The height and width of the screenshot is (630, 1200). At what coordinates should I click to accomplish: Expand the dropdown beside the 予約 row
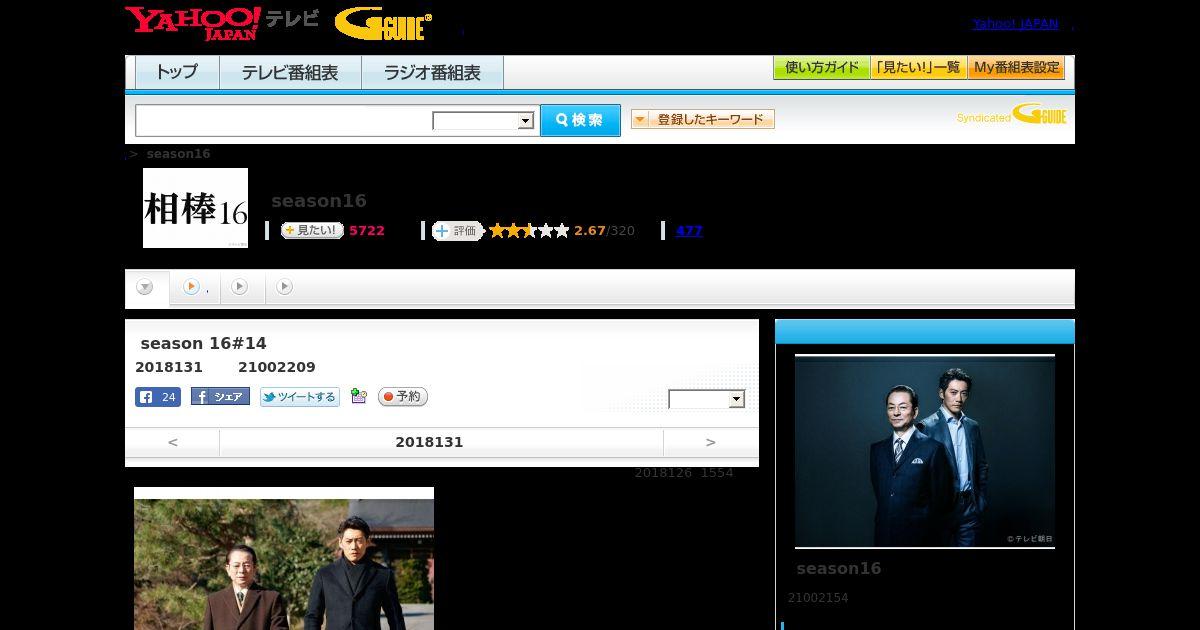pos(706,399)
